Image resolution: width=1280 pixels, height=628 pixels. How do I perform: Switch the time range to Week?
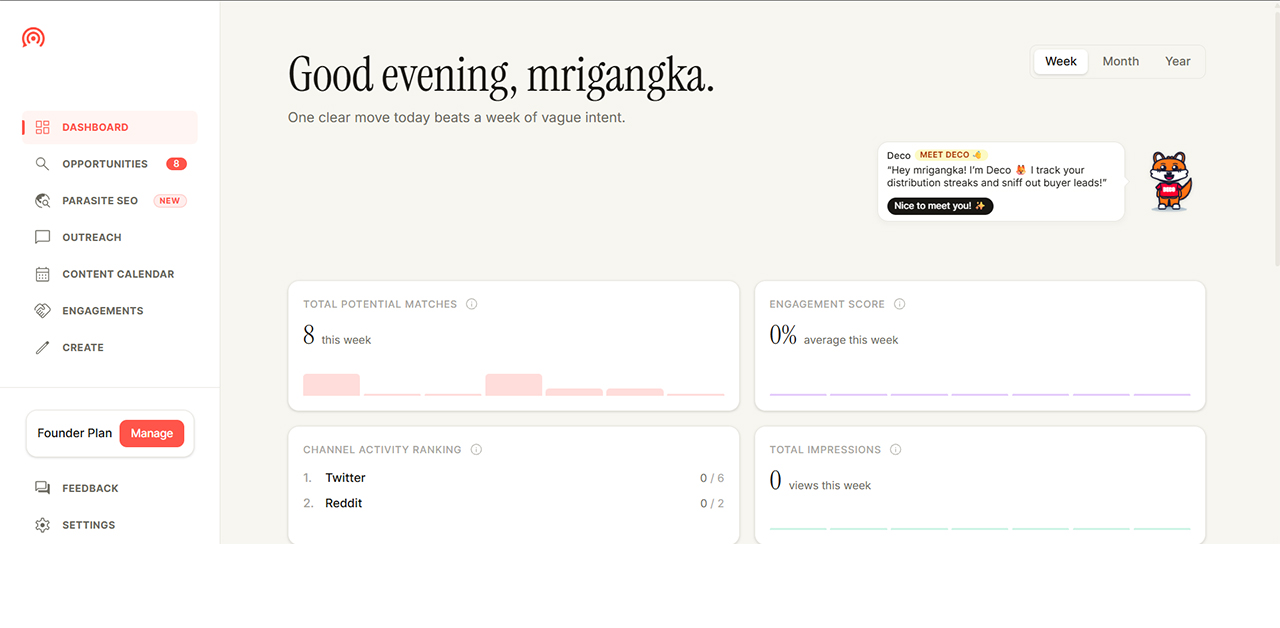(1061, 61)
